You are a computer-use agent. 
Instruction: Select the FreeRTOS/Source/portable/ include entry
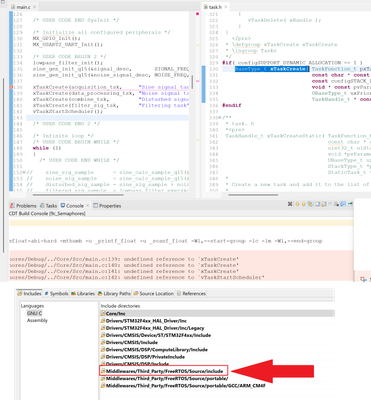(165, 378)
